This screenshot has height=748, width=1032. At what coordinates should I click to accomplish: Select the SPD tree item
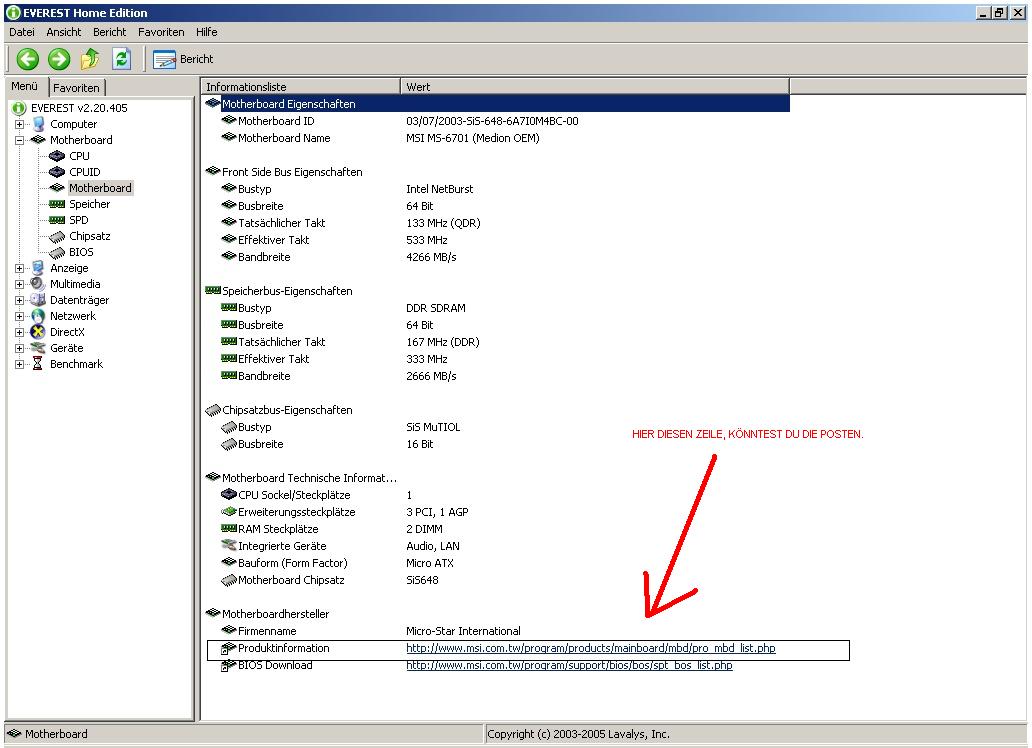[x=78, y=220]
